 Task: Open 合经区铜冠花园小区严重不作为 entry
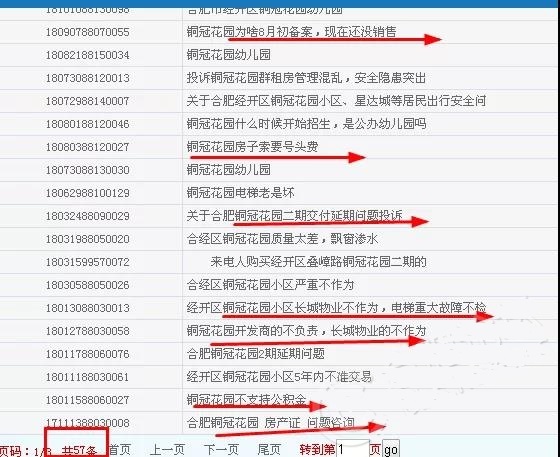270,285
